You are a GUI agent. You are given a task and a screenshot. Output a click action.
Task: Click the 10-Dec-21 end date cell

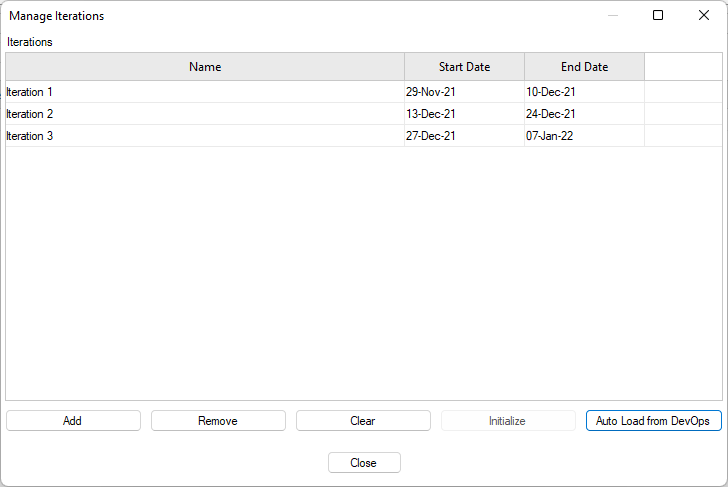point(551,92)
